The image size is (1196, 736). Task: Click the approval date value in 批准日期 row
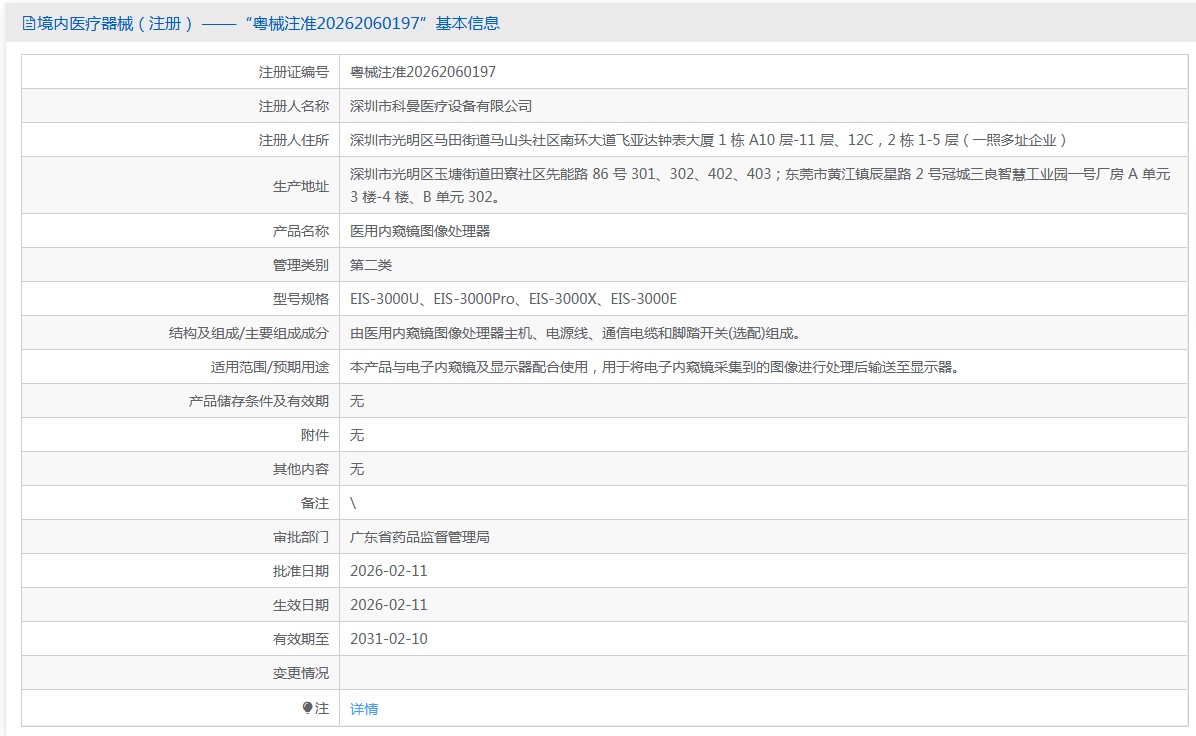(389, 571)
